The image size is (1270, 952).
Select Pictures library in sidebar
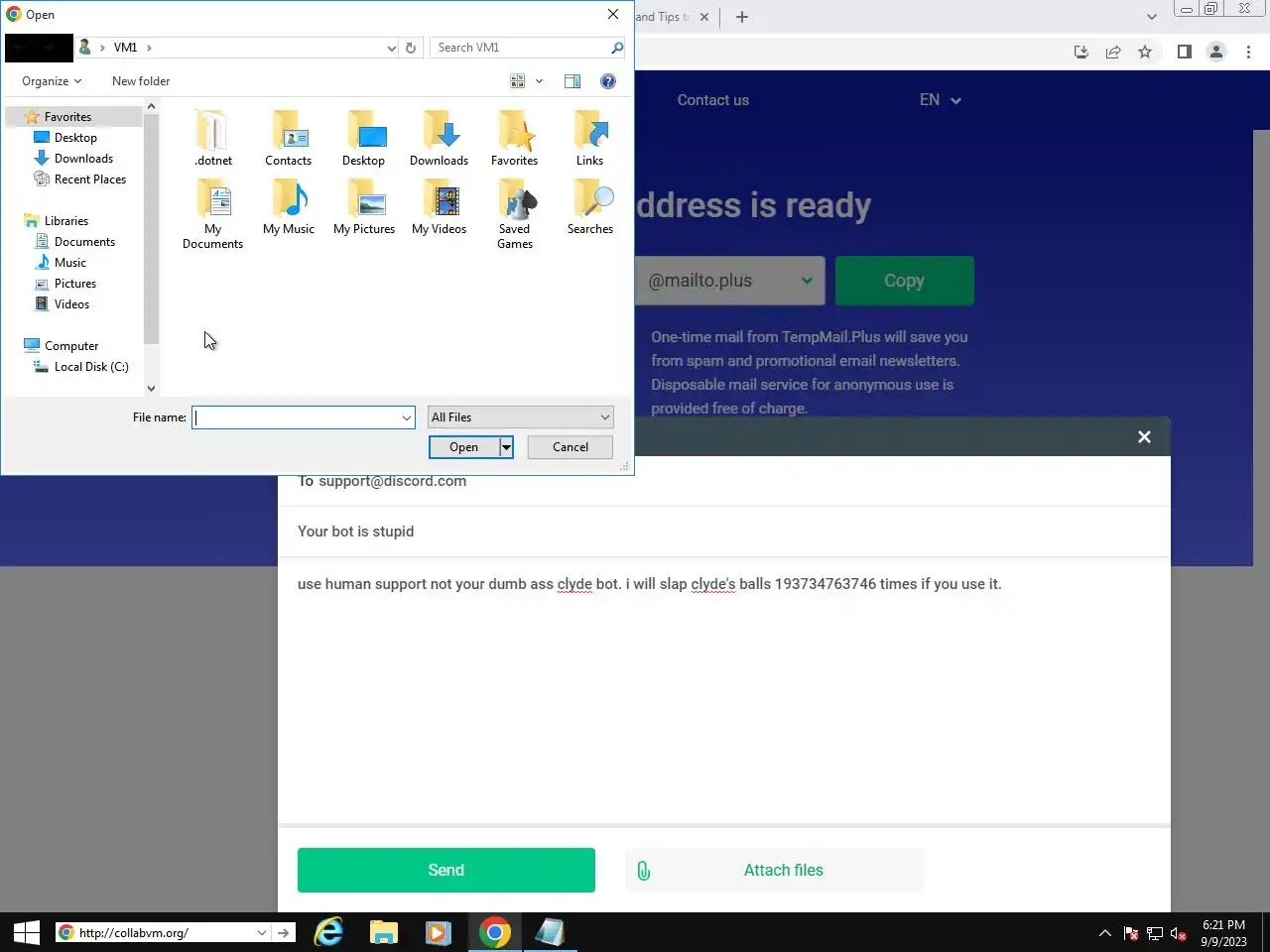pos(75,284)
